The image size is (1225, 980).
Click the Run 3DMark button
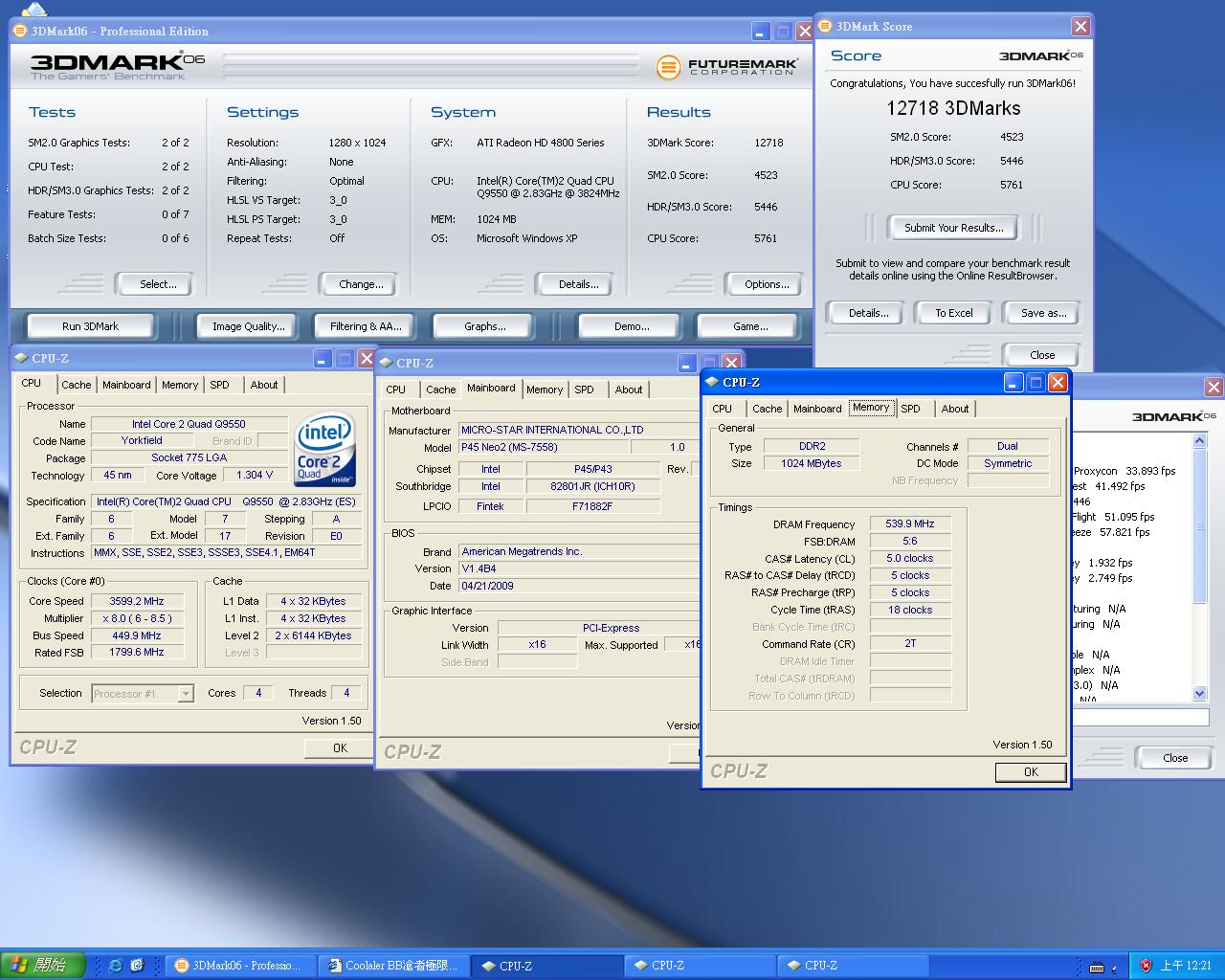click(91, 326)
